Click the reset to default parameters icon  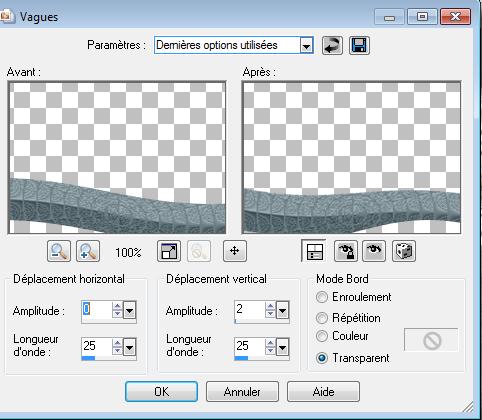click(x=332, y=45)
